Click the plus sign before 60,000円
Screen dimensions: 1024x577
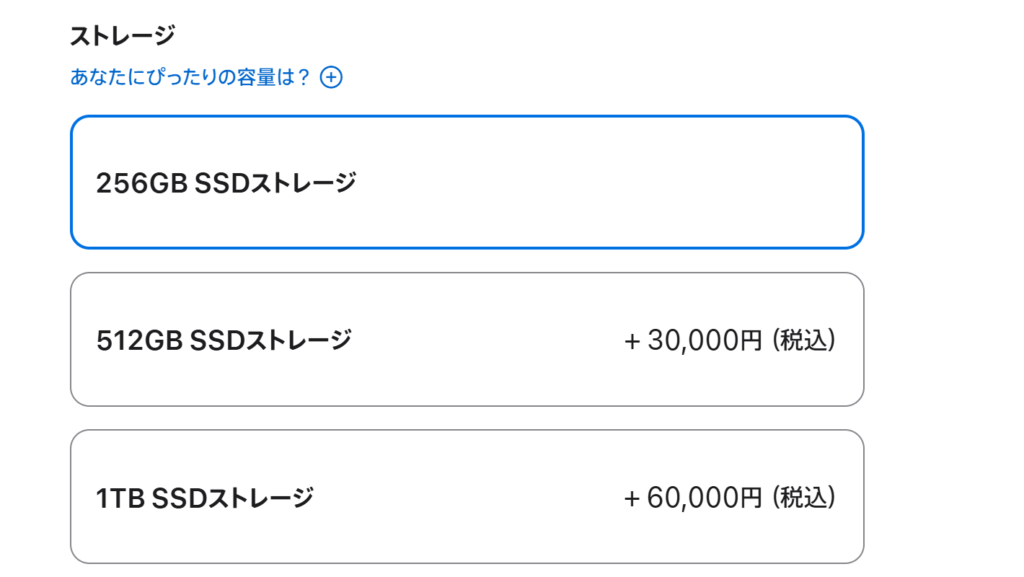[632, 499]
